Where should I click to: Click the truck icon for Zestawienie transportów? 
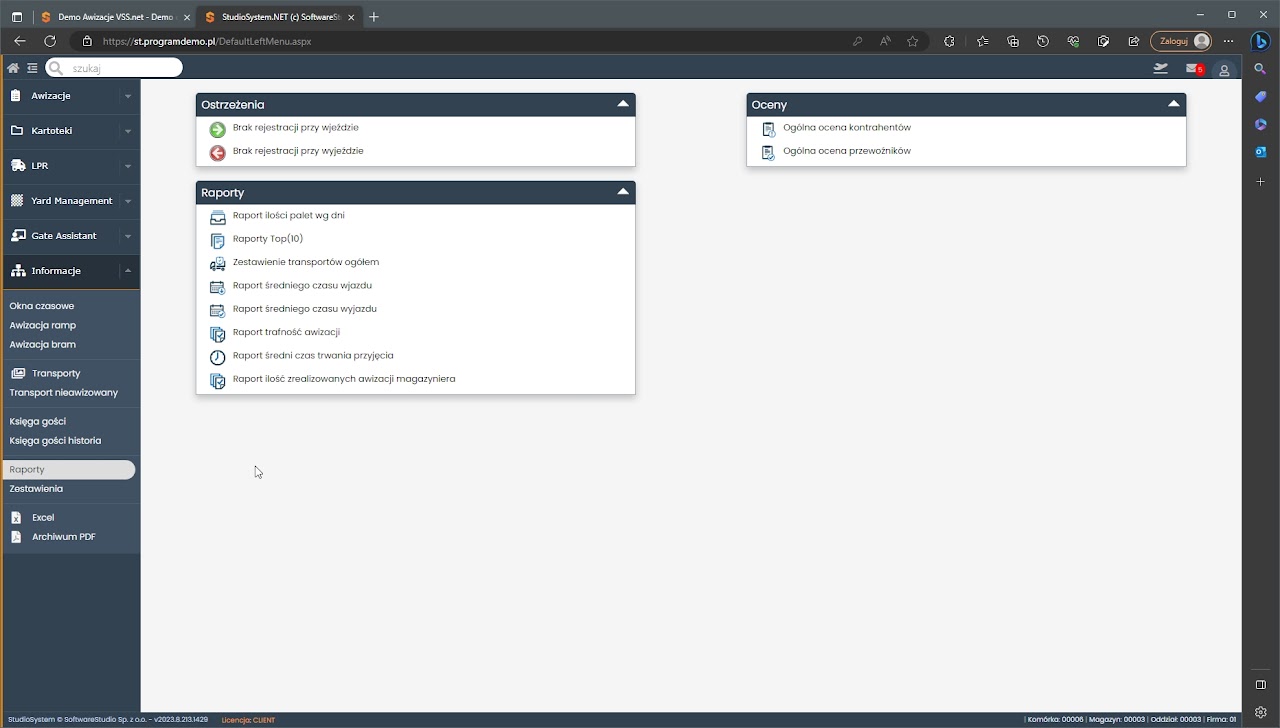click(x=217, y=263)
